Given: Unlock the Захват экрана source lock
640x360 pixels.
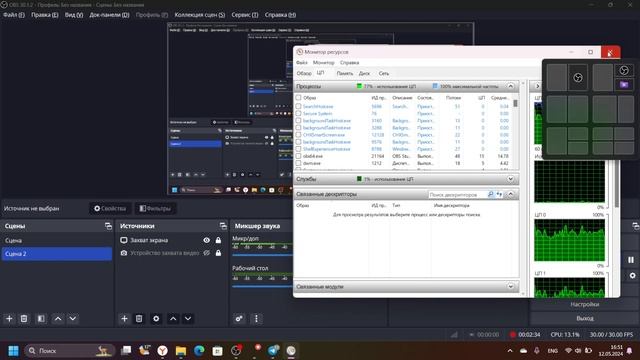Looking at the screenshot, I should point(218,240).
